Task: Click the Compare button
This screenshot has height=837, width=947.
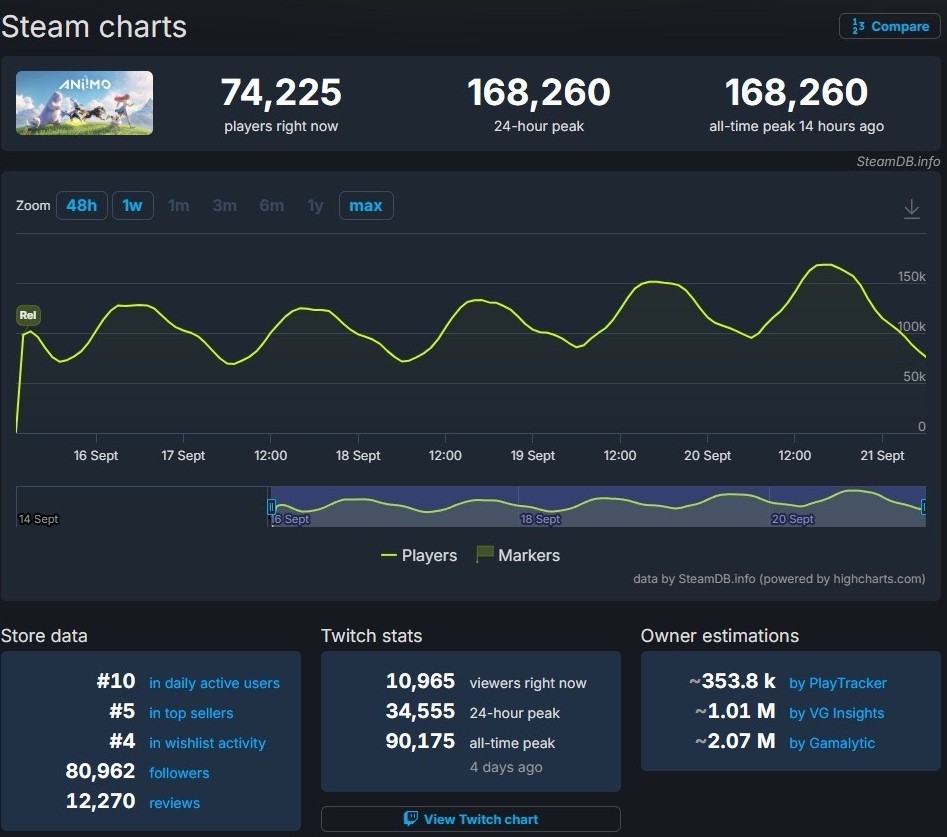Action: point(890,27)
